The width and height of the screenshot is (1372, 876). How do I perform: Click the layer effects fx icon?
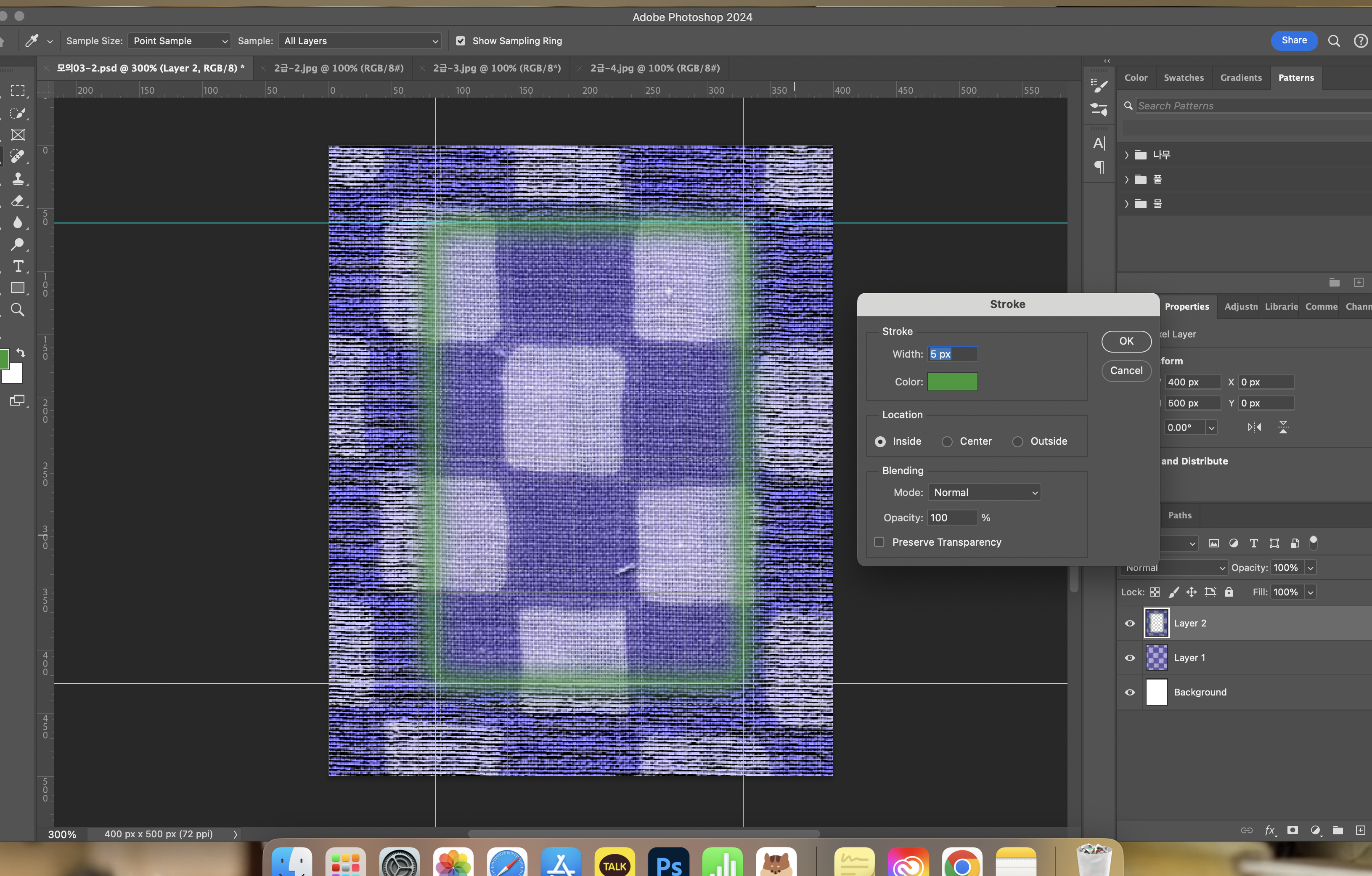(x=1269, y=830)
